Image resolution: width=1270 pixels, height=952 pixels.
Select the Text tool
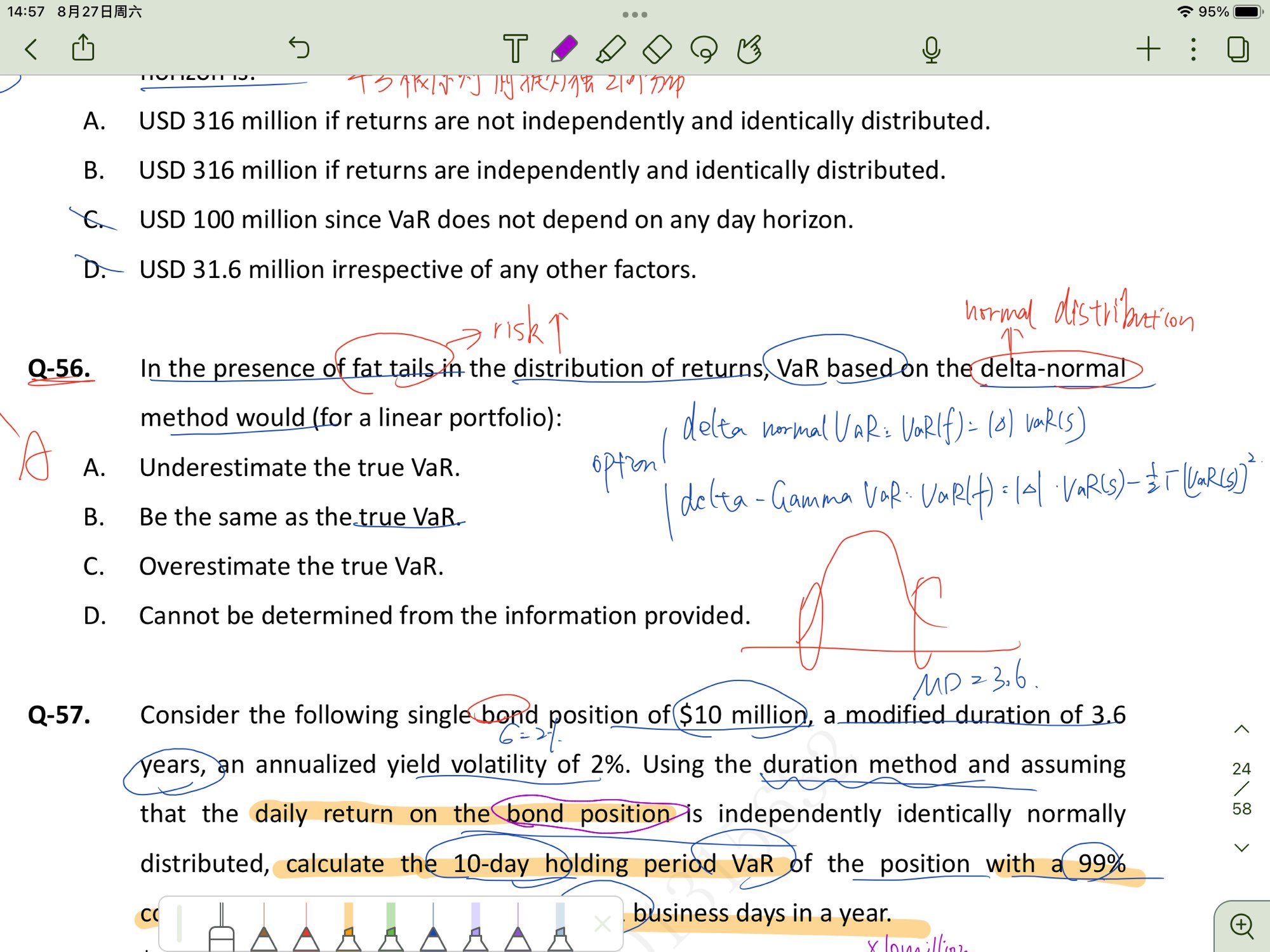coord(515,49)
